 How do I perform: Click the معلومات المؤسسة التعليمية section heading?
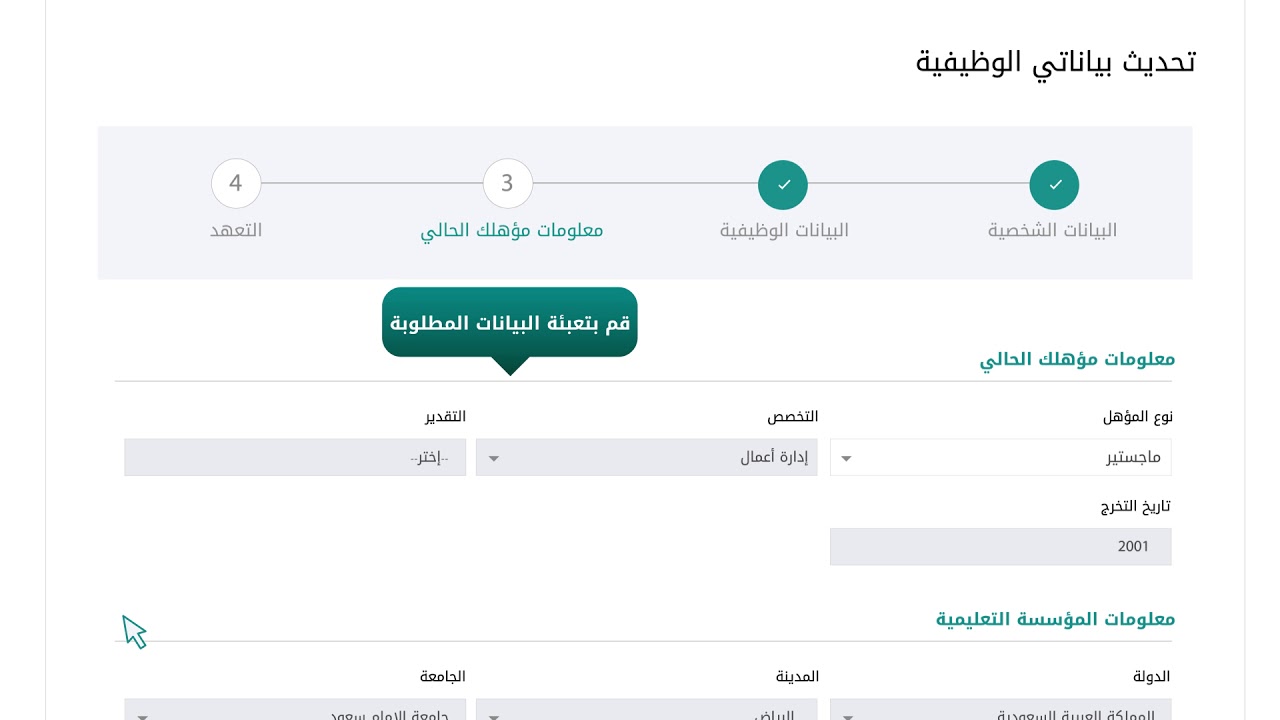(x=1055, y=619)
